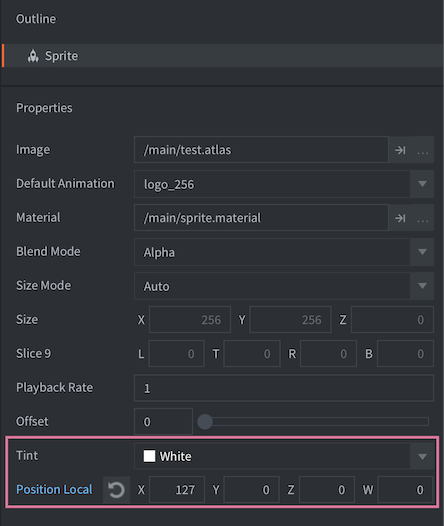
Task: Click the Default Animation label
Action: pyautogui.click(x=65, y=183)
